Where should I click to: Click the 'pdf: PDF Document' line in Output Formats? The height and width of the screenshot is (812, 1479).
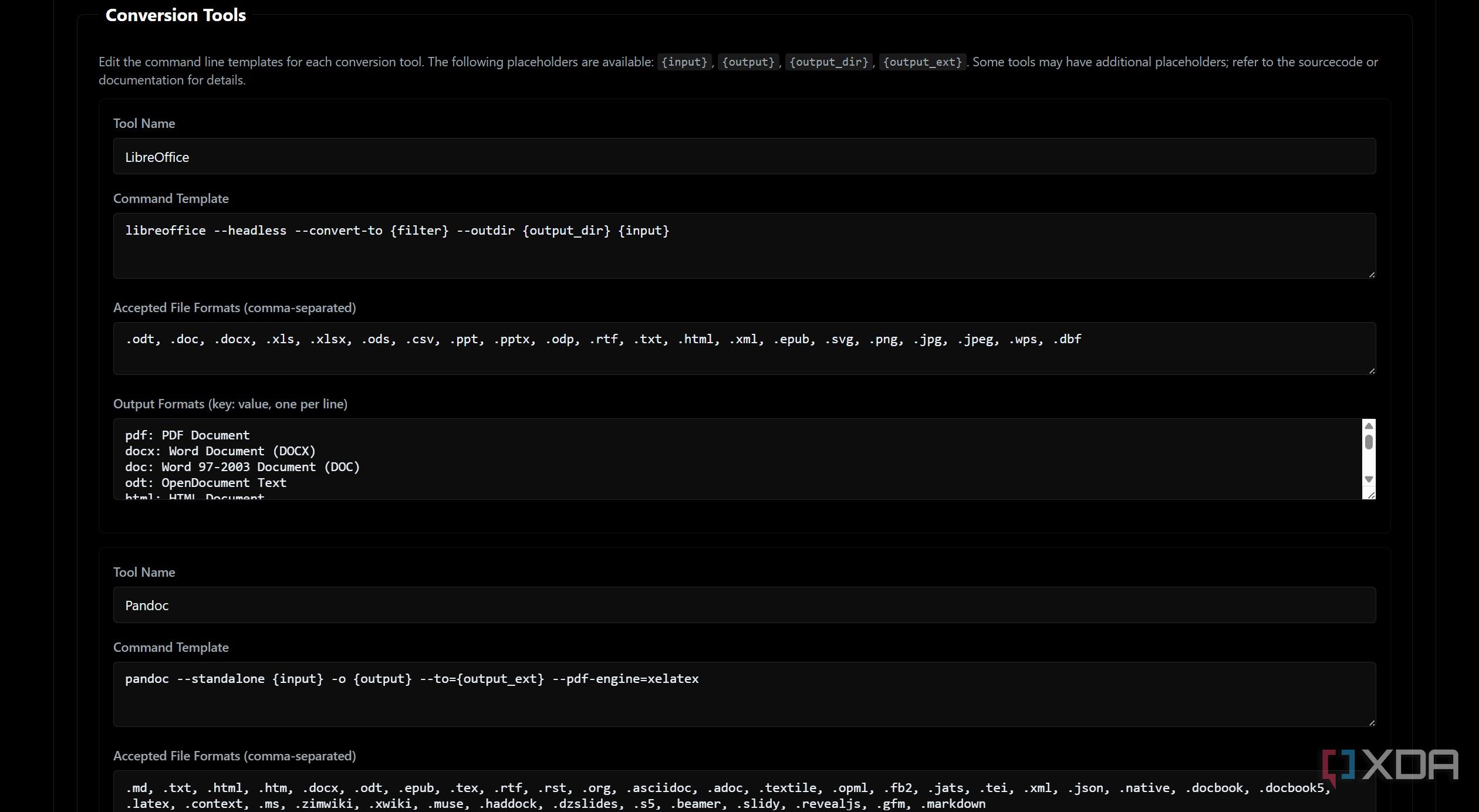[x=187, y=435]
